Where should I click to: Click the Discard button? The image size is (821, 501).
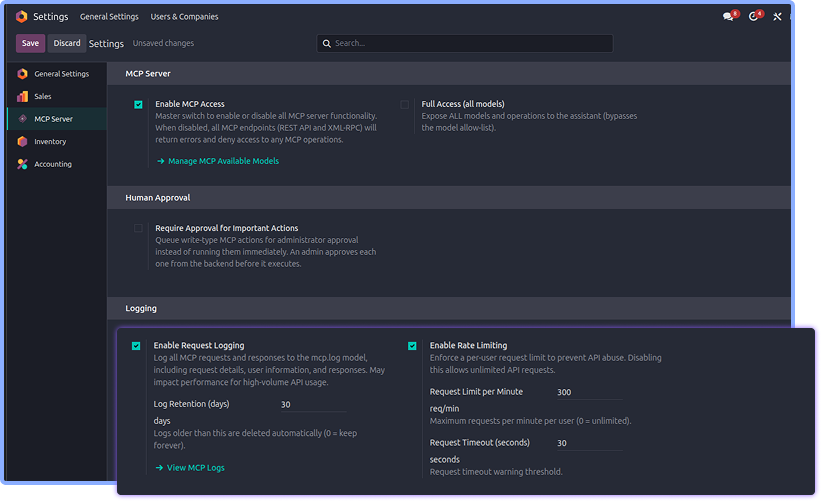pos(67,43)
